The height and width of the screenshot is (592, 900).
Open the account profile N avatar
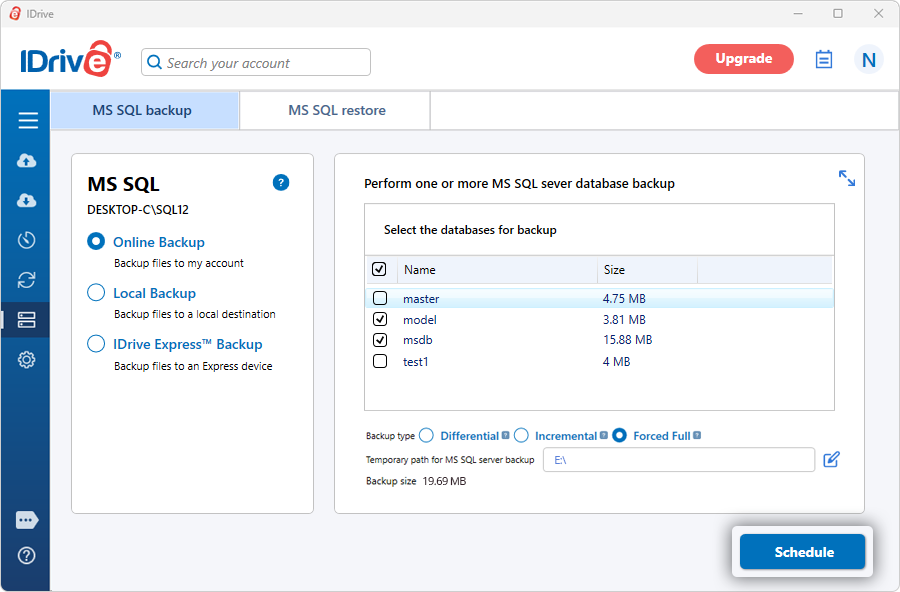[x=868, y=59]
